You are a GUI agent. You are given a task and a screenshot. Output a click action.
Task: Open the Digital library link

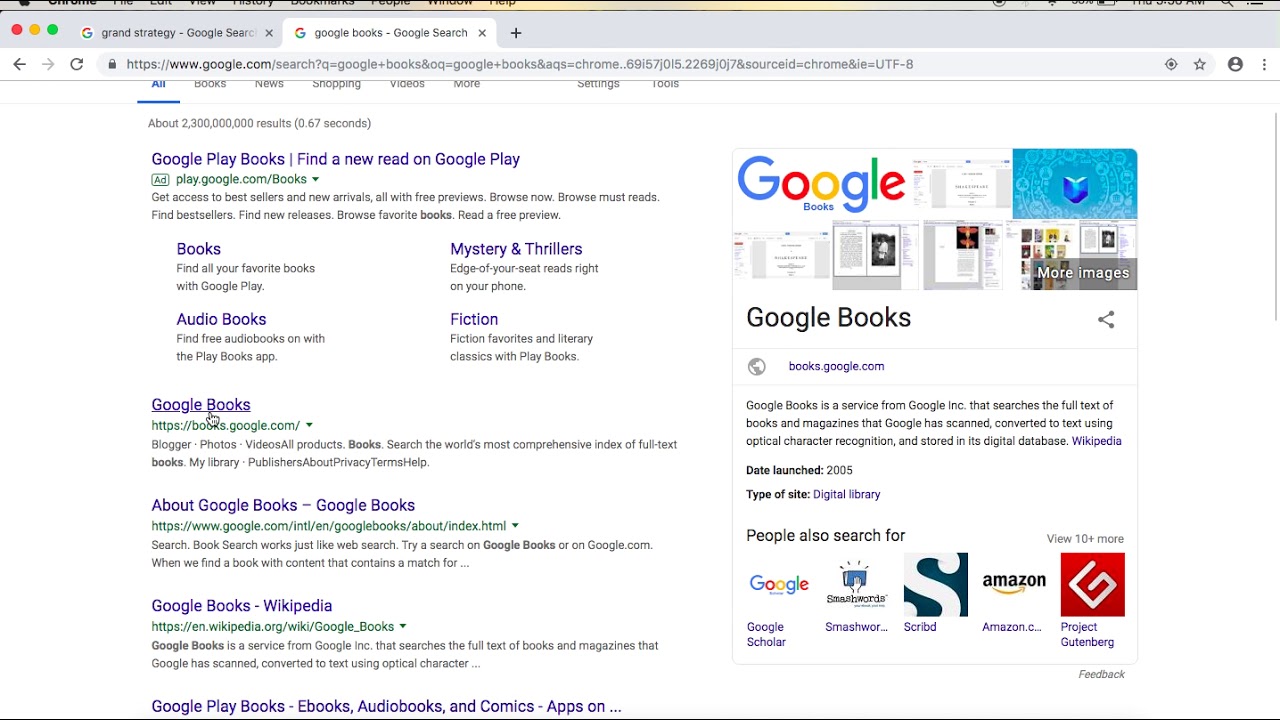point(847,494)
